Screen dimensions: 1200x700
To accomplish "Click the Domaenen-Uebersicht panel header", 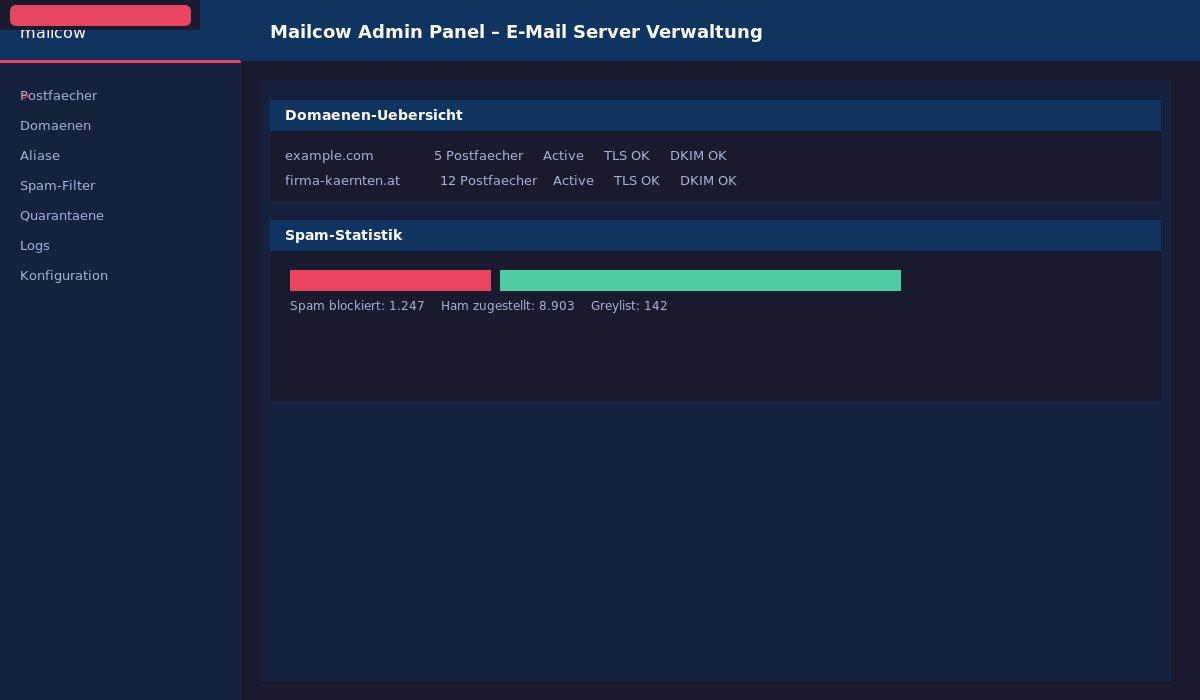I will point(715,115).
